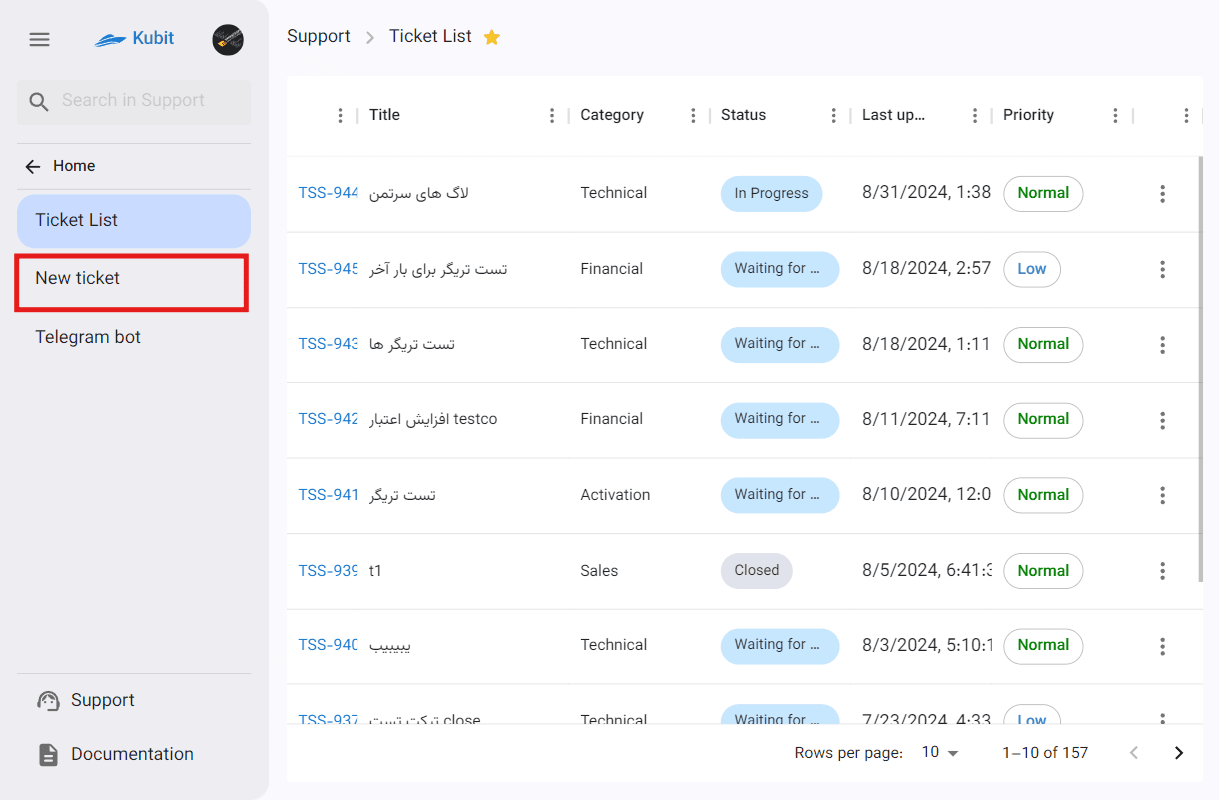Screen dimensions: 1219x800
Task: Click the Low priority badge of TSS-945
Action: click(1032, 269)
